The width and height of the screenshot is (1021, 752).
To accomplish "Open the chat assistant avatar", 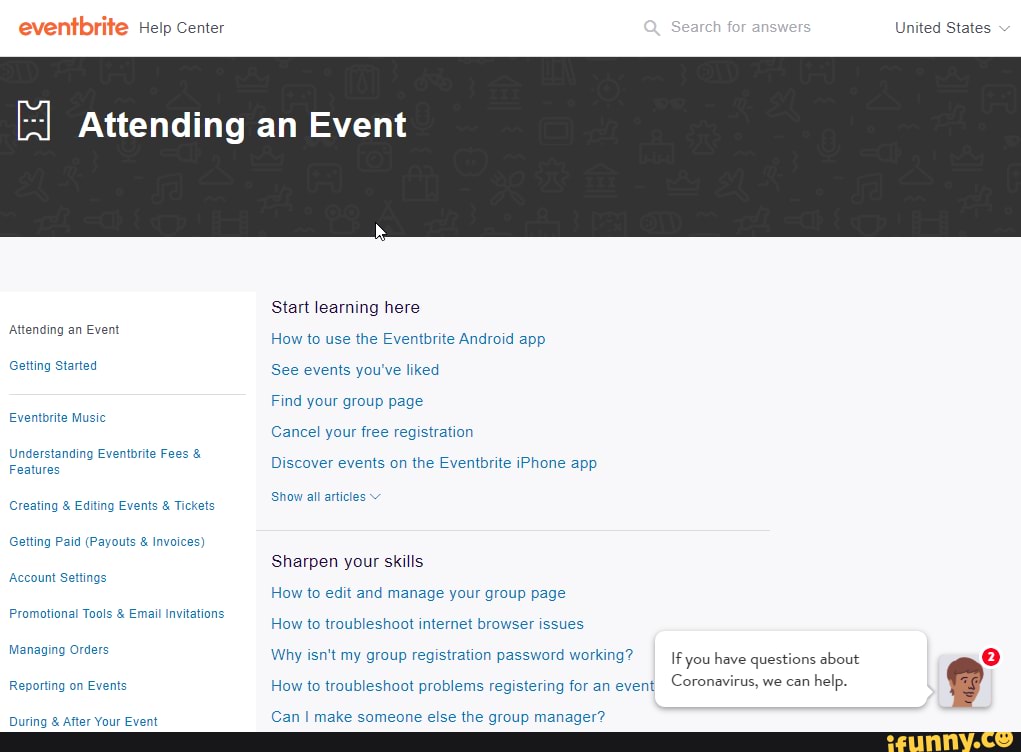I will coord(964,682).
